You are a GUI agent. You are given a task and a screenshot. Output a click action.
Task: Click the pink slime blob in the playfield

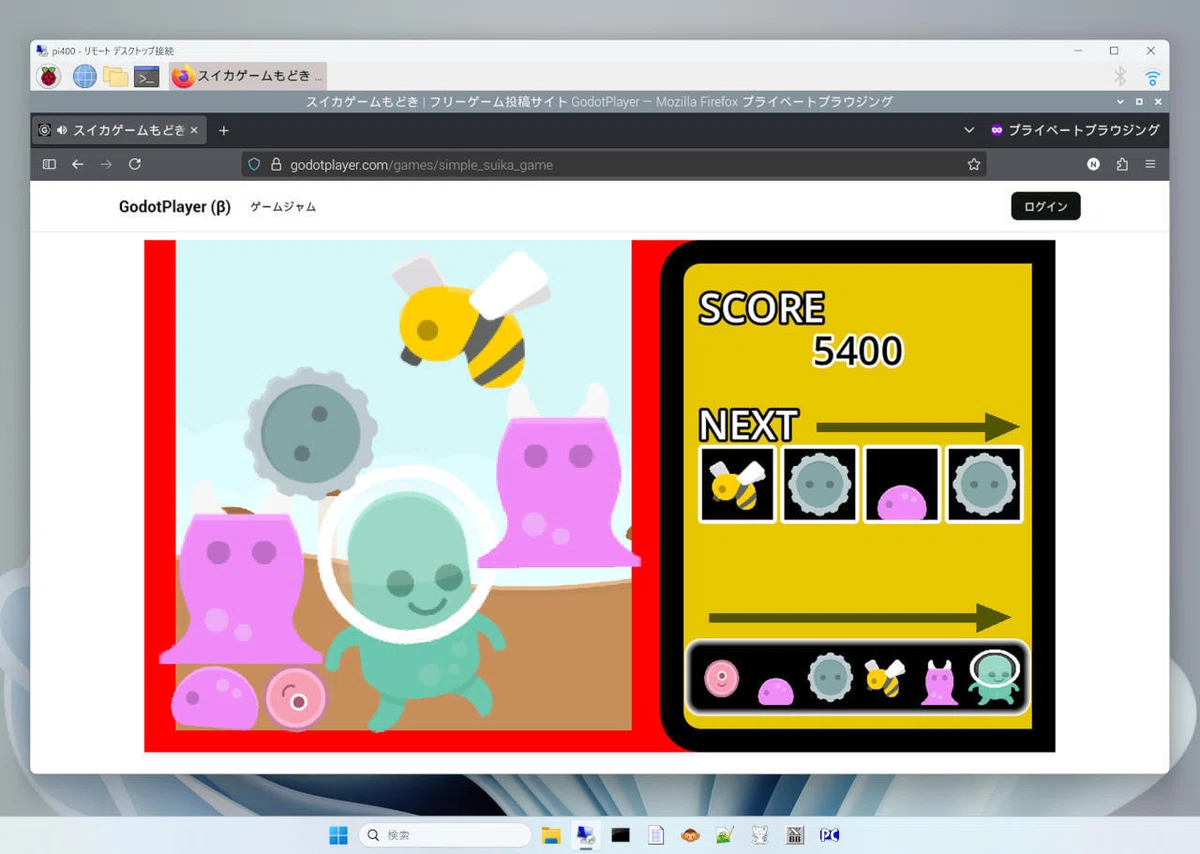(214, 697)
